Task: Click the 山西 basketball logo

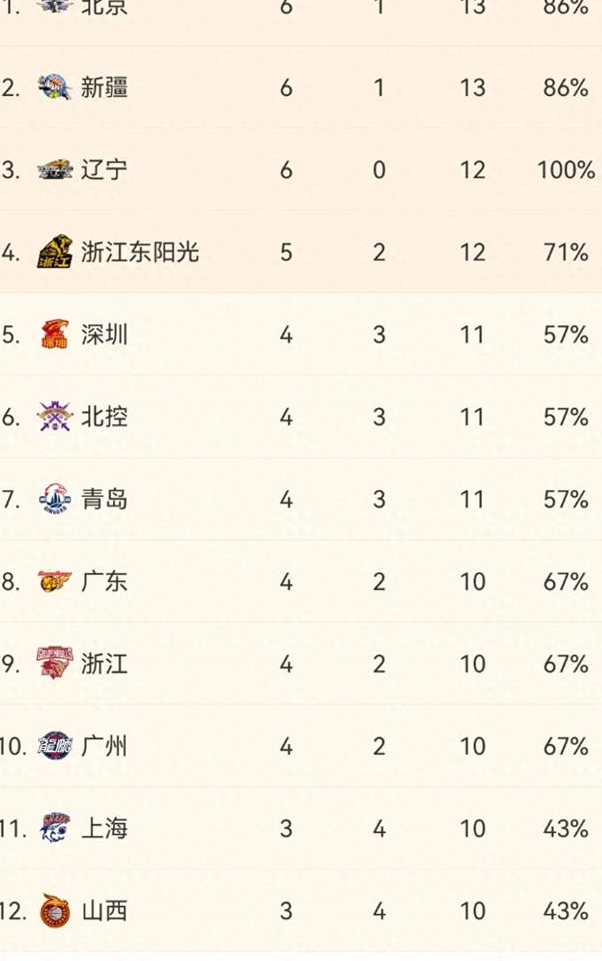Action: click(x=56, y=909)
